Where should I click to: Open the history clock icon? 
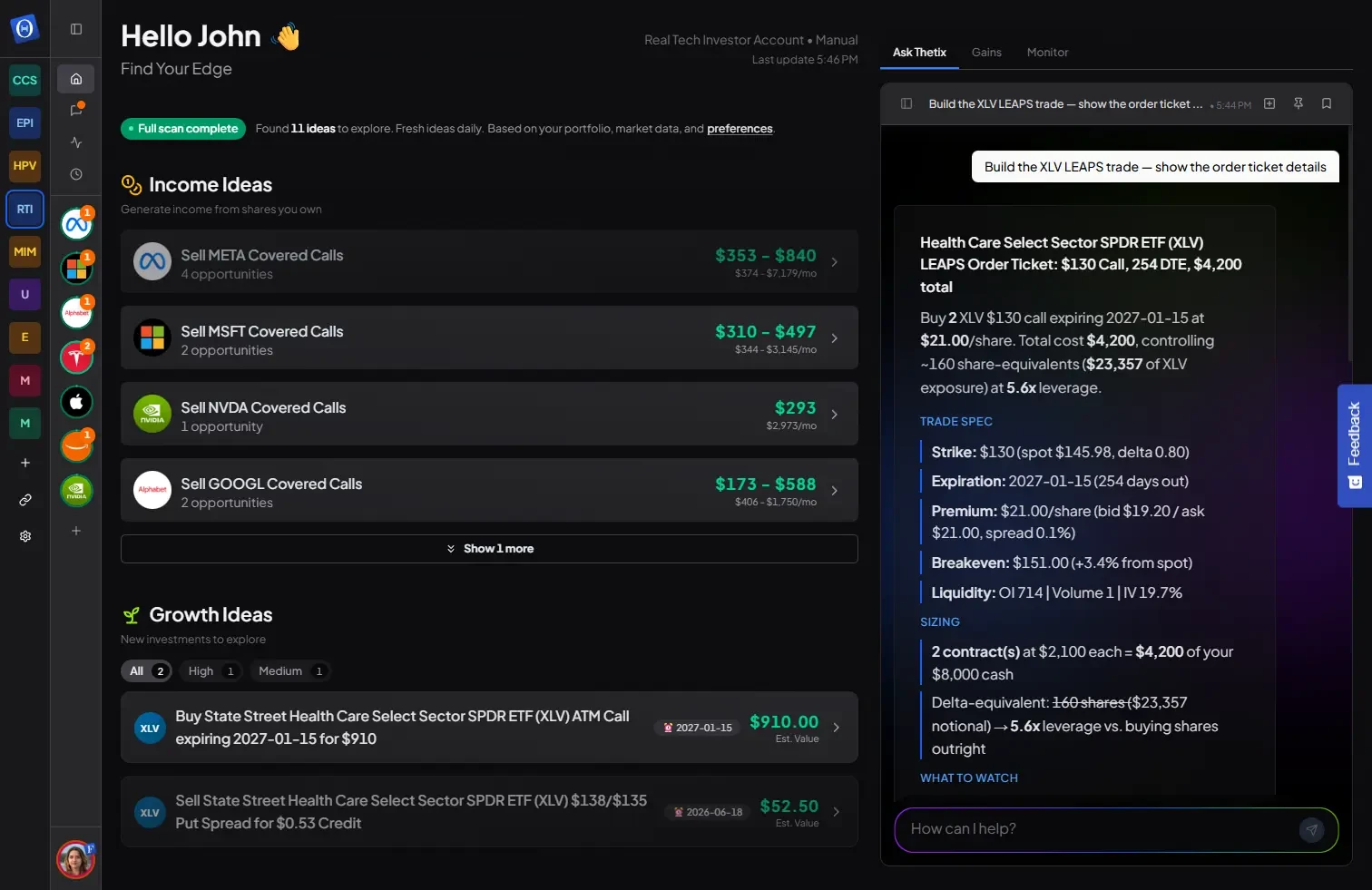click(x=76, y=174)
